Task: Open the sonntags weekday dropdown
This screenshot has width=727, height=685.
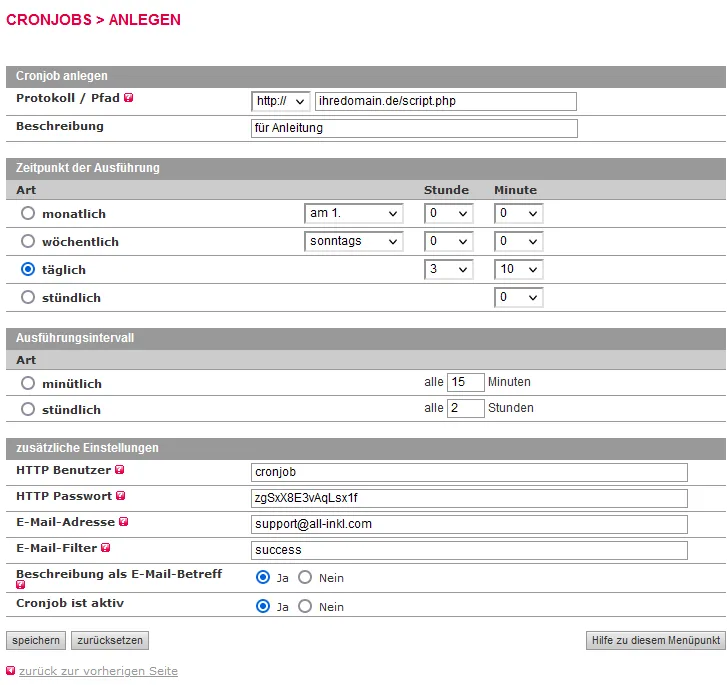Action: point(353,241)
